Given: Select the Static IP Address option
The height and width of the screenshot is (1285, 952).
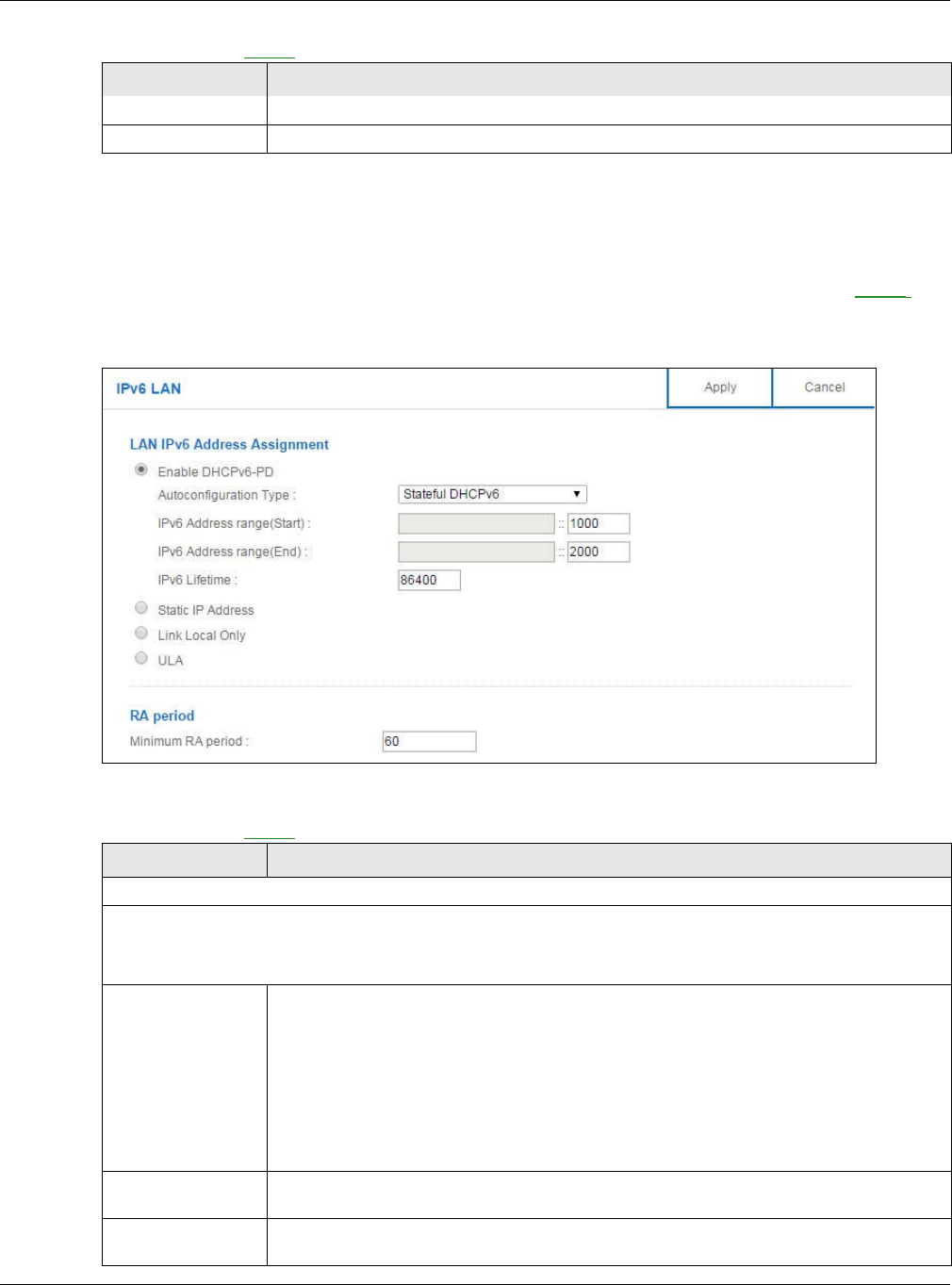Looking at the screenshot, I should click(141, 608).
